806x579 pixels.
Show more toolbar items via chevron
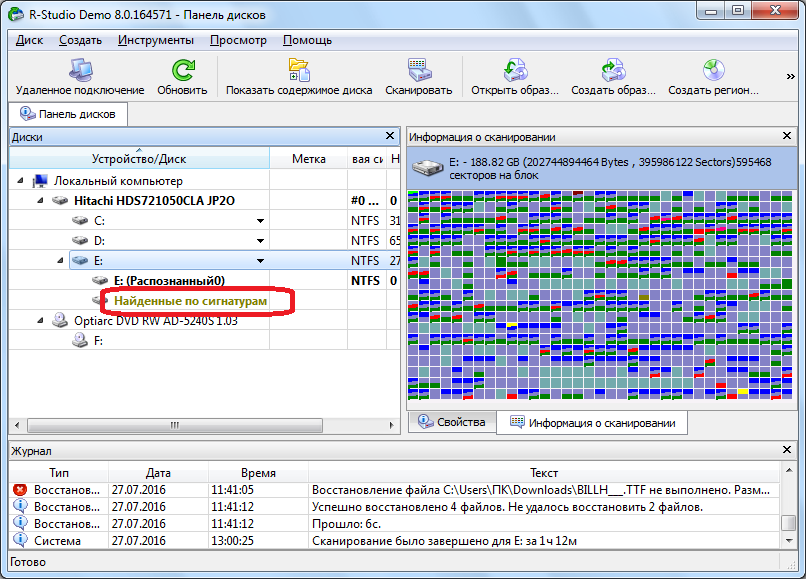click(791, 77)
